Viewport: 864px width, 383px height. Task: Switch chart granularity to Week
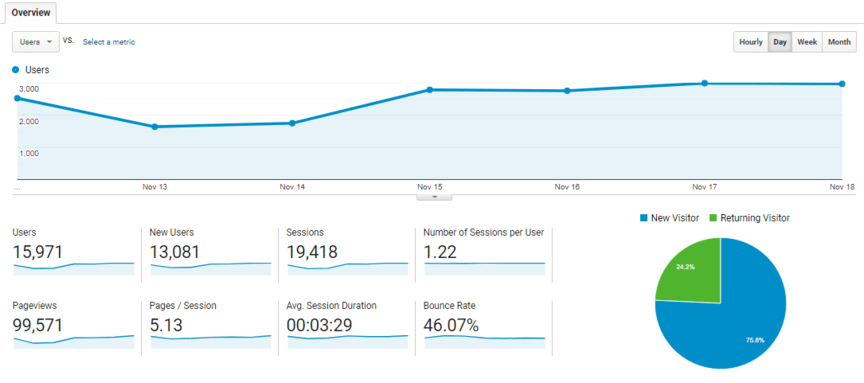[x=807, y=42]
